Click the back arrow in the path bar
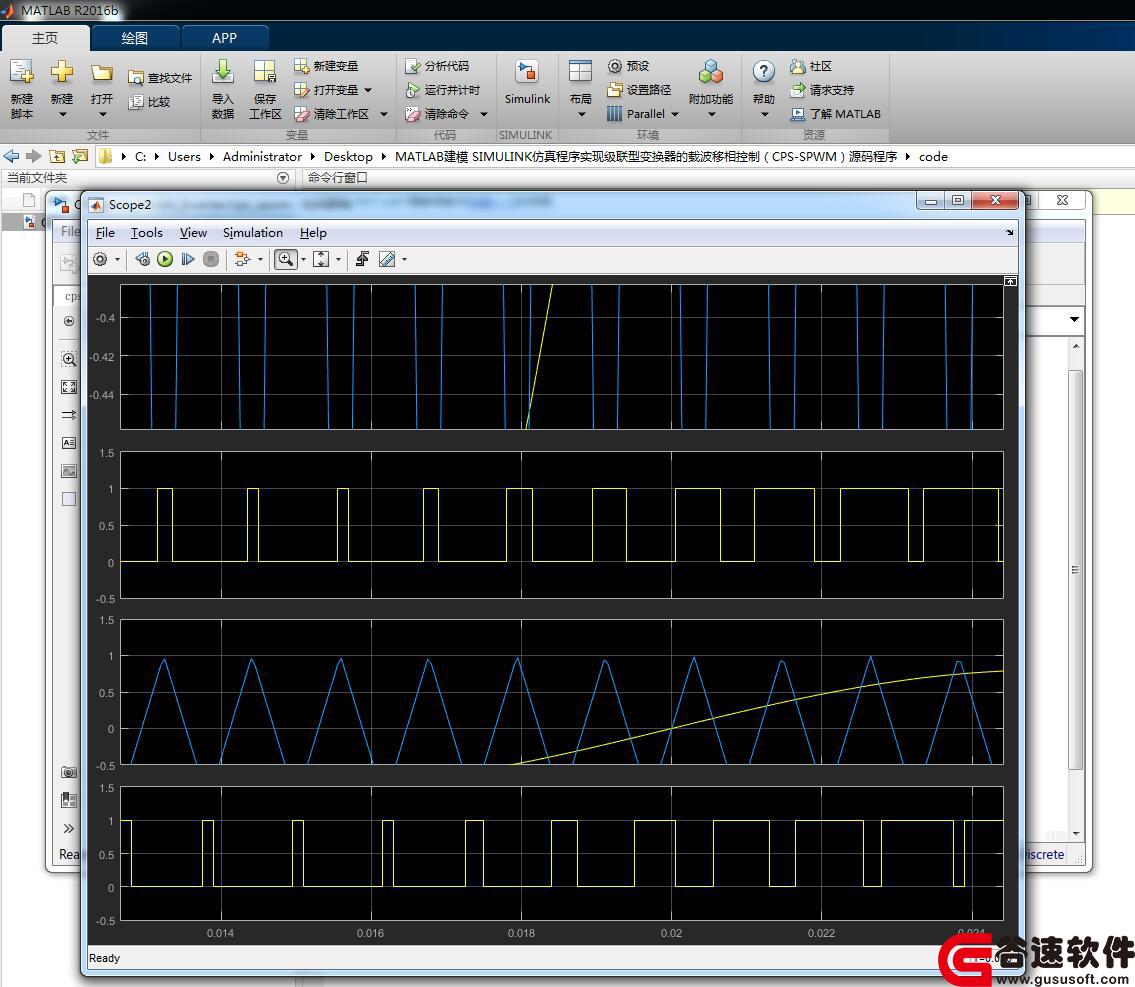This screenshot has height=987, width=1135. pyautogui.click(x=12, y=156)
